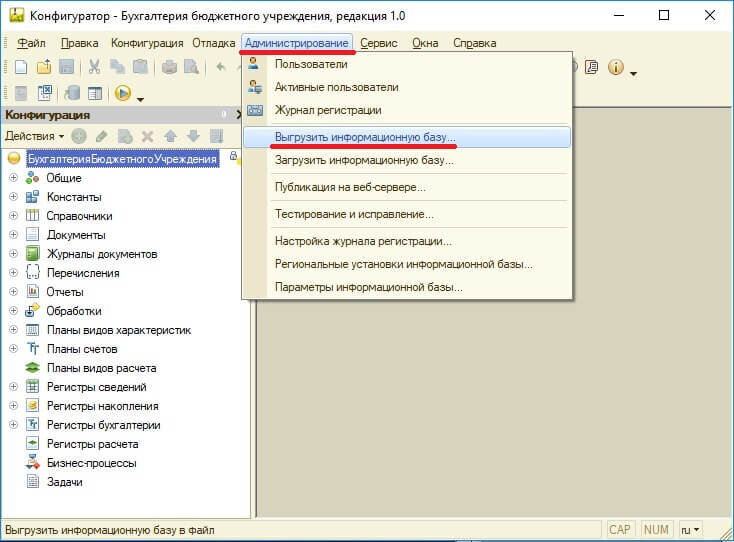
Task: Select Публикация на веб-сервере
Action: pos(407,187)
